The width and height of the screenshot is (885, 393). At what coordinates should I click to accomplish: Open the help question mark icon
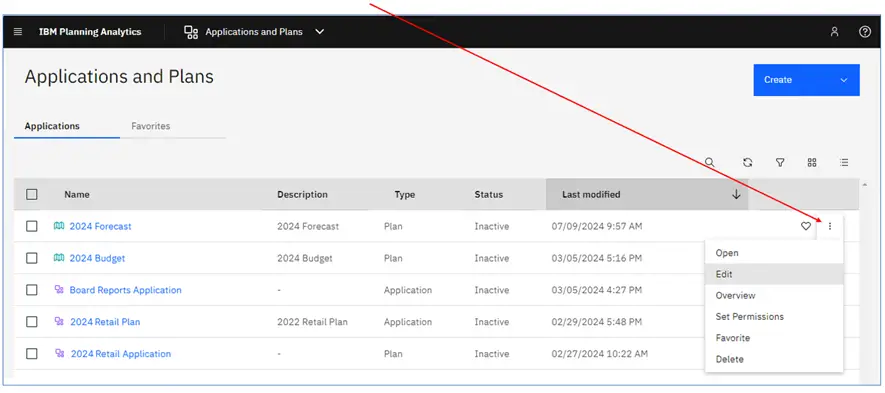pyautogui.click(x=865, y=32)
